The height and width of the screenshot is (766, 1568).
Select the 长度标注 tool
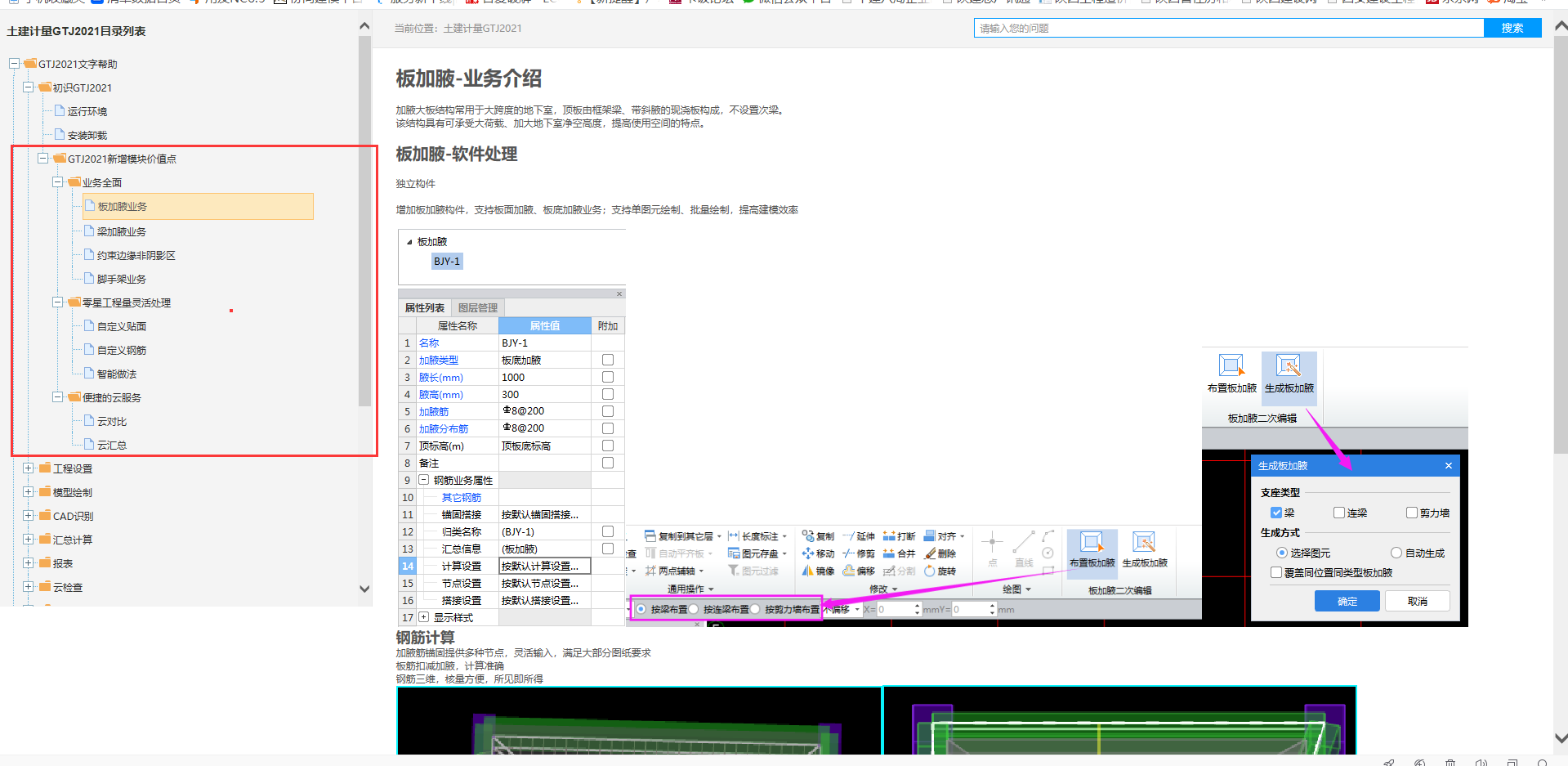click(757, 536)
